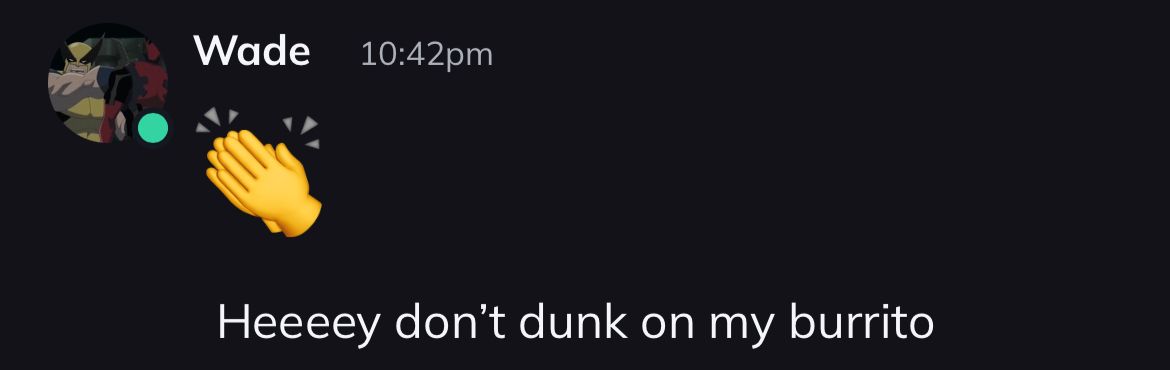Click the right motion lines above the clap emoji
The height and width of the screenshot is (370, 1170).
coord(302,131)
